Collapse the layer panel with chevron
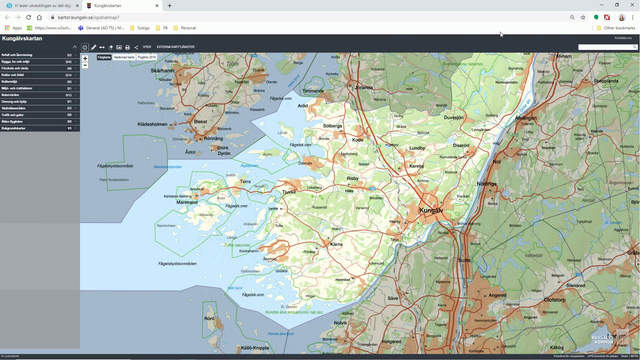This screenshot has height=360, width=640. point(74,47)
